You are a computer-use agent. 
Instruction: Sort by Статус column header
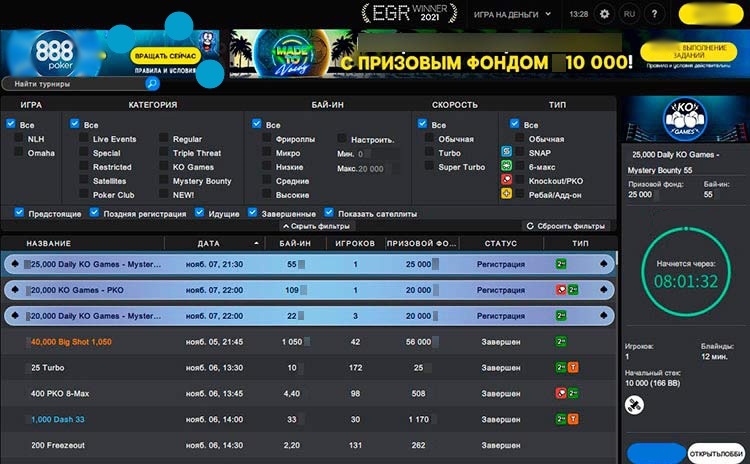pyautogui.click(x=500, y=243)
